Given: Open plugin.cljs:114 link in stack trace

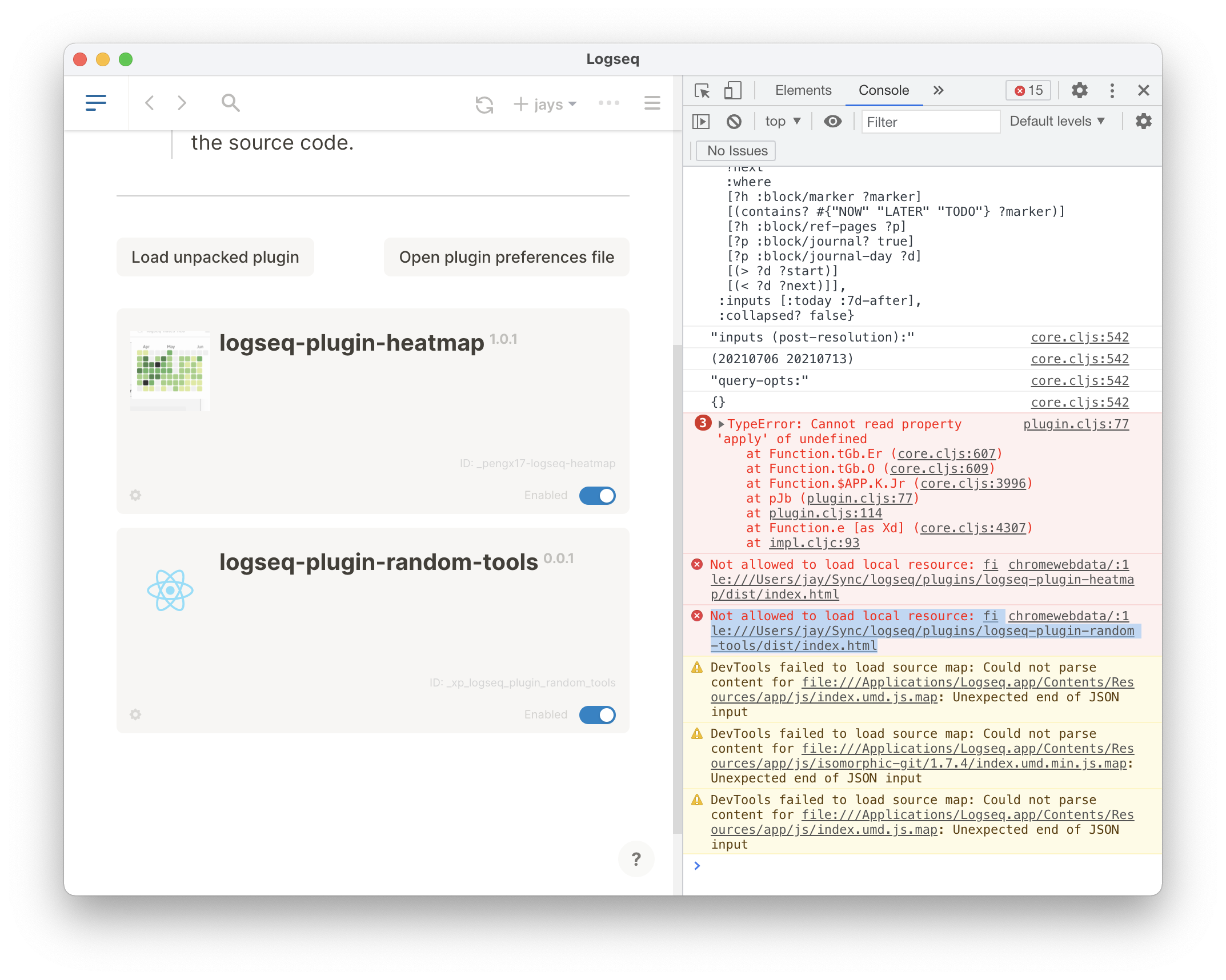Looking at the screenshot, I should [x=826, y=513].
